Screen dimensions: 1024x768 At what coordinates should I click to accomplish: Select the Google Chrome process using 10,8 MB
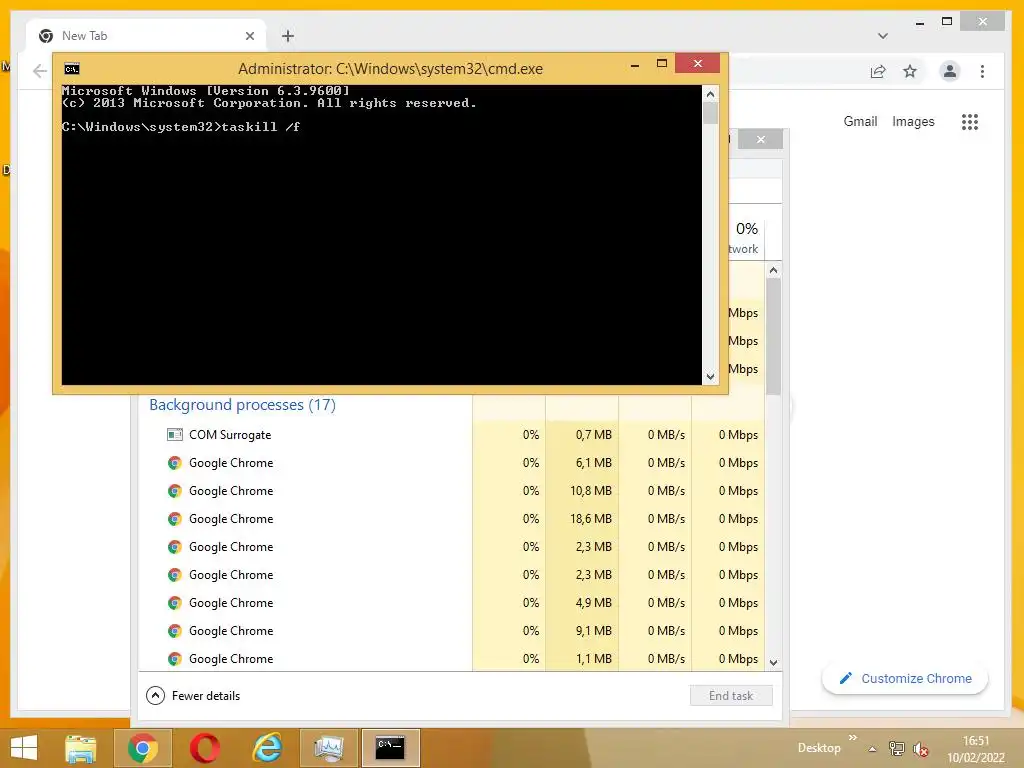(x=451, y=491)
